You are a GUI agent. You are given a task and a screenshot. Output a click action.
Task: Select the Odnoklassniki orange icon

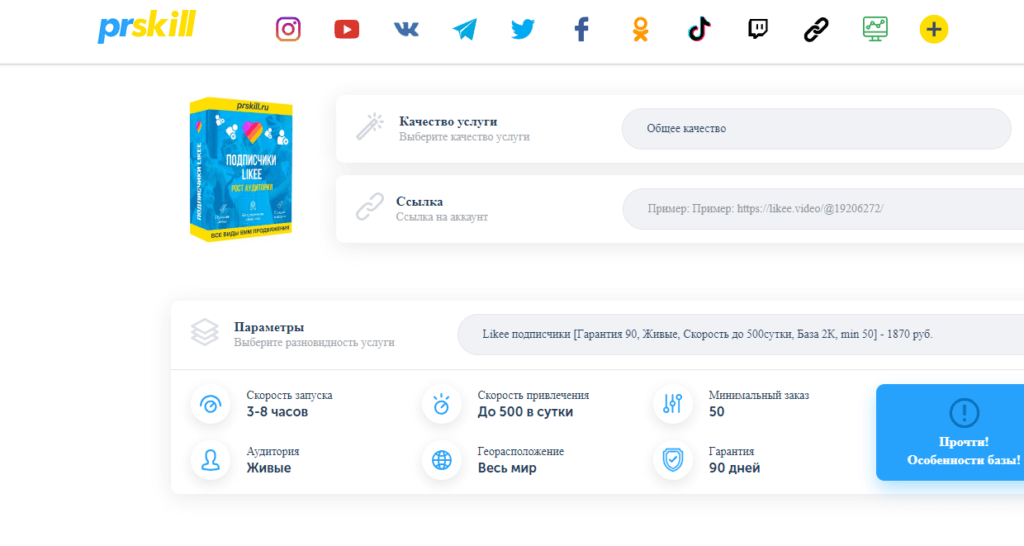640,30
